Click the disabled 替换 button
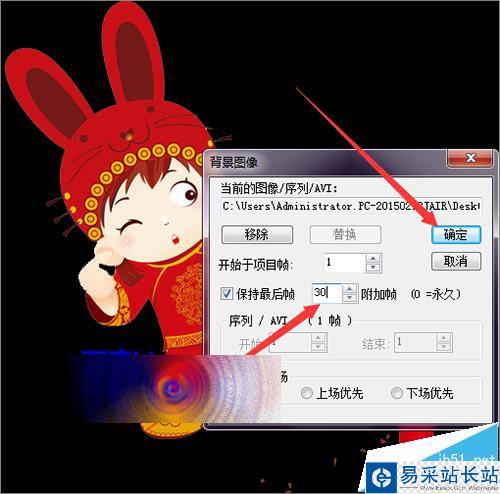Image resolution: width=500 pixels, height=494 pixels. 345,235
